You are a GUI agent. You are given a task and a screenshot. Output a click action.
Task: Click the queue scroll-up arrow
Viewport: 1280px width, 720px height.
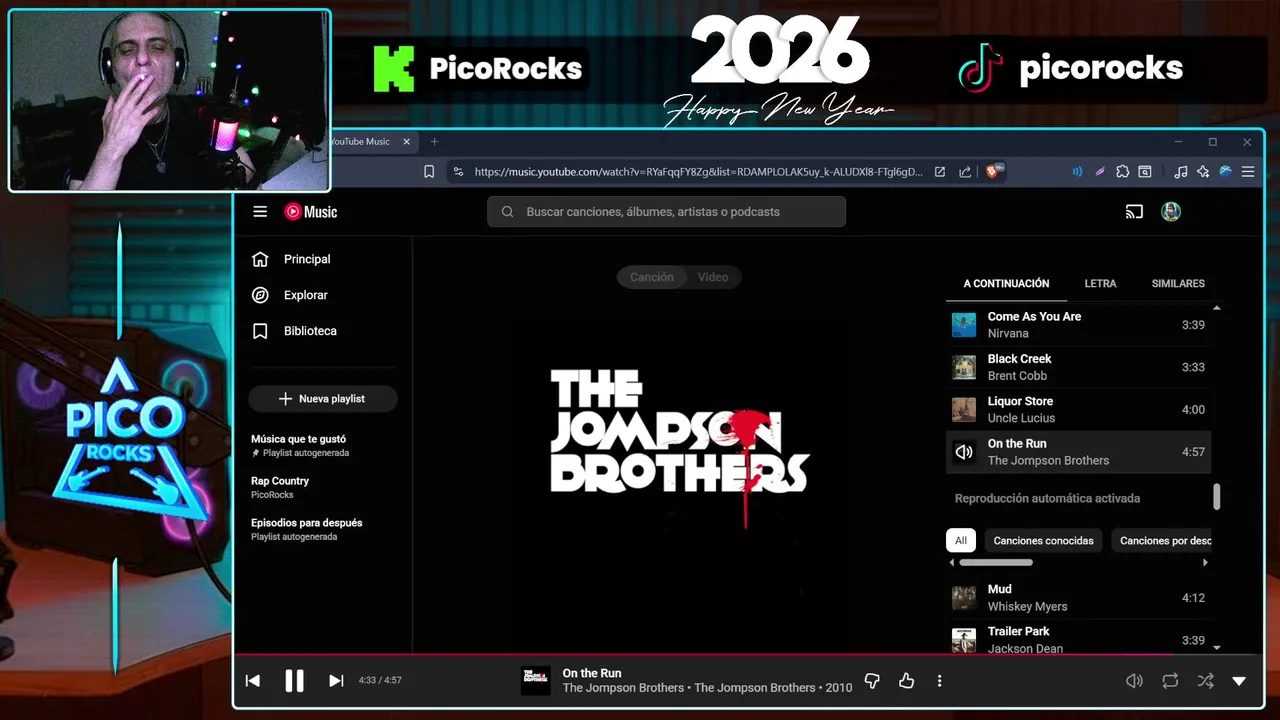pyautogui.click(x=1216, y=308)
